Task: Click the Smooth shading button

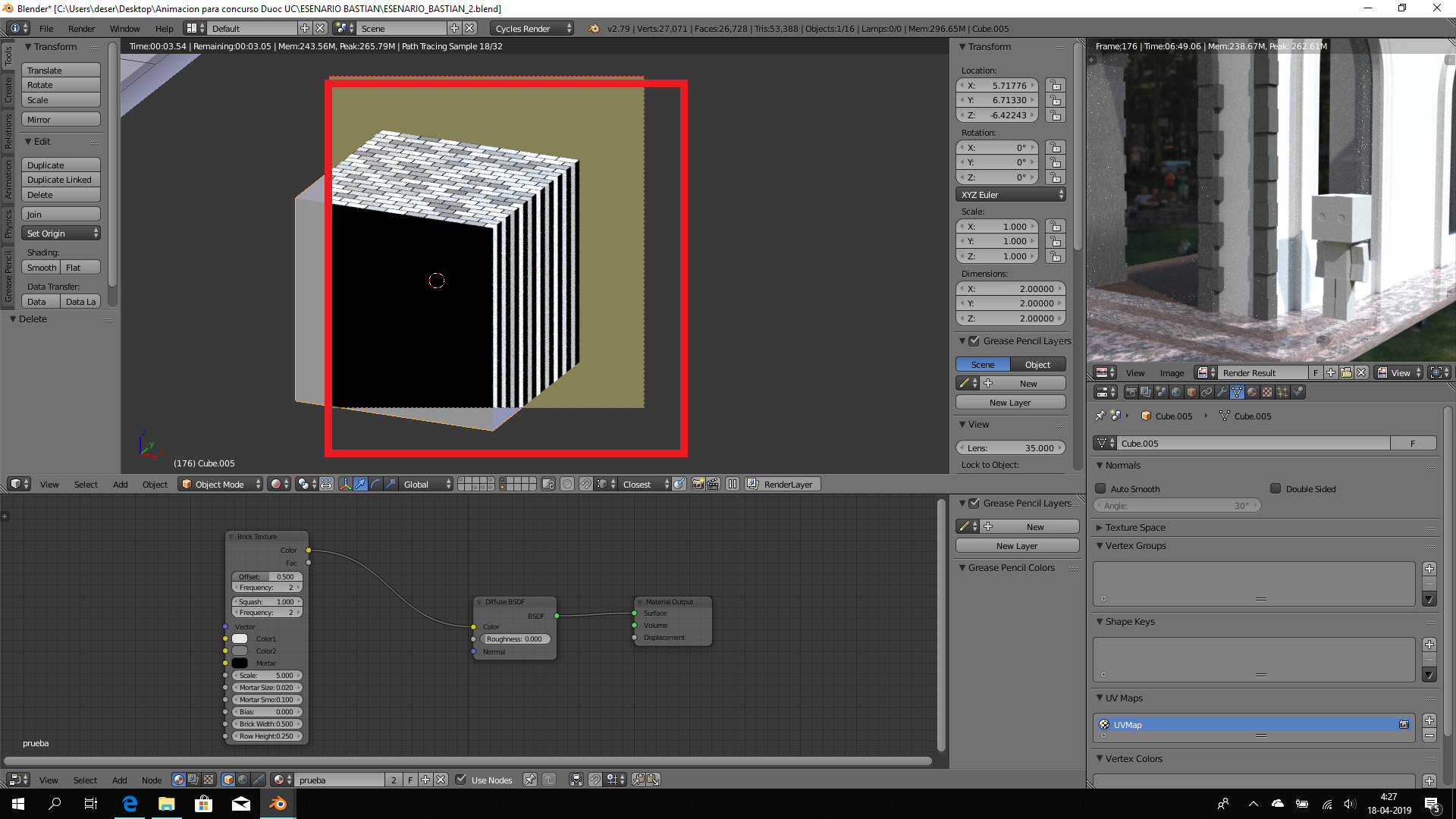Action: click(42, 268)
